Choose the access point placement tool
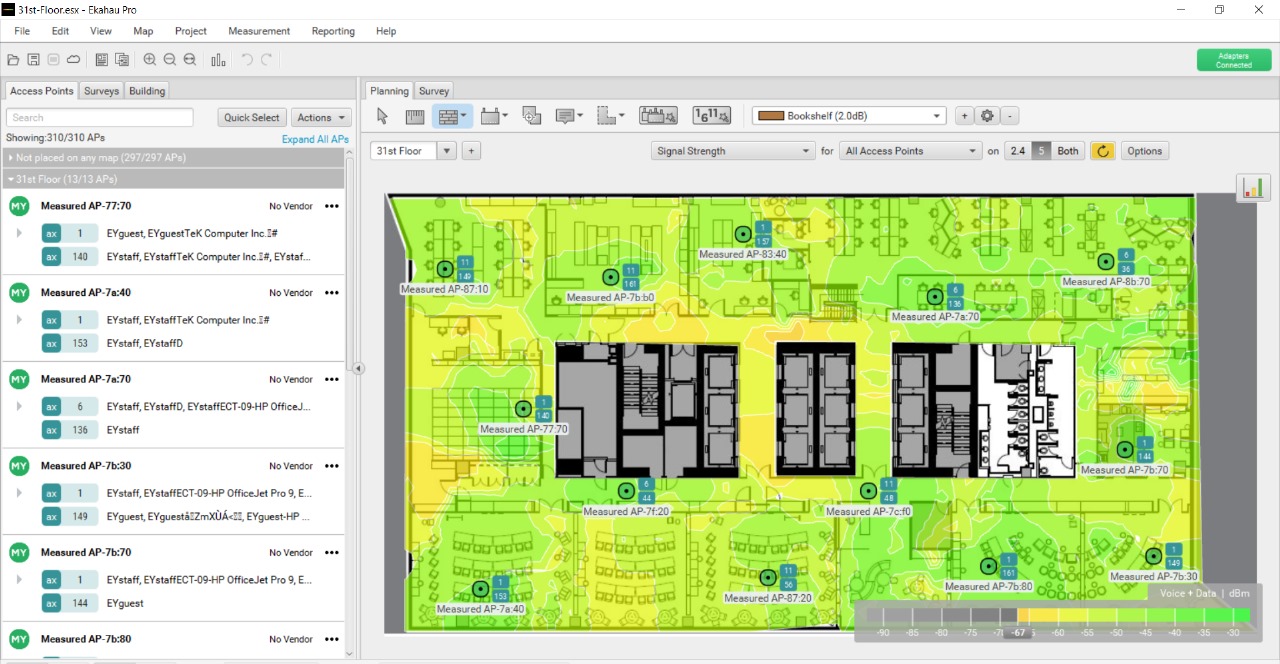This screenshot has width=1280, height=664. (x=494, y=116)
